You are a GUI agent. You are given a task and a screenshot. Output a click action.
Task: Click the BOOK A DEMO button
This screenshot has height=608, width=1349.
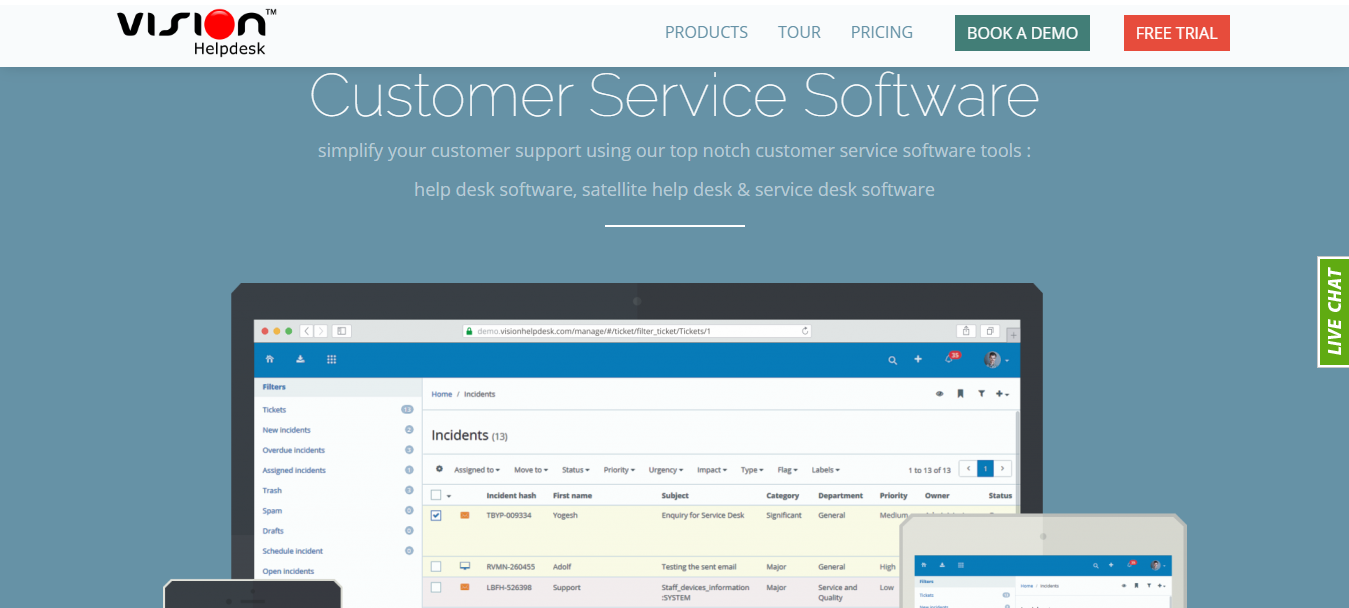(x=1022, y=33)
